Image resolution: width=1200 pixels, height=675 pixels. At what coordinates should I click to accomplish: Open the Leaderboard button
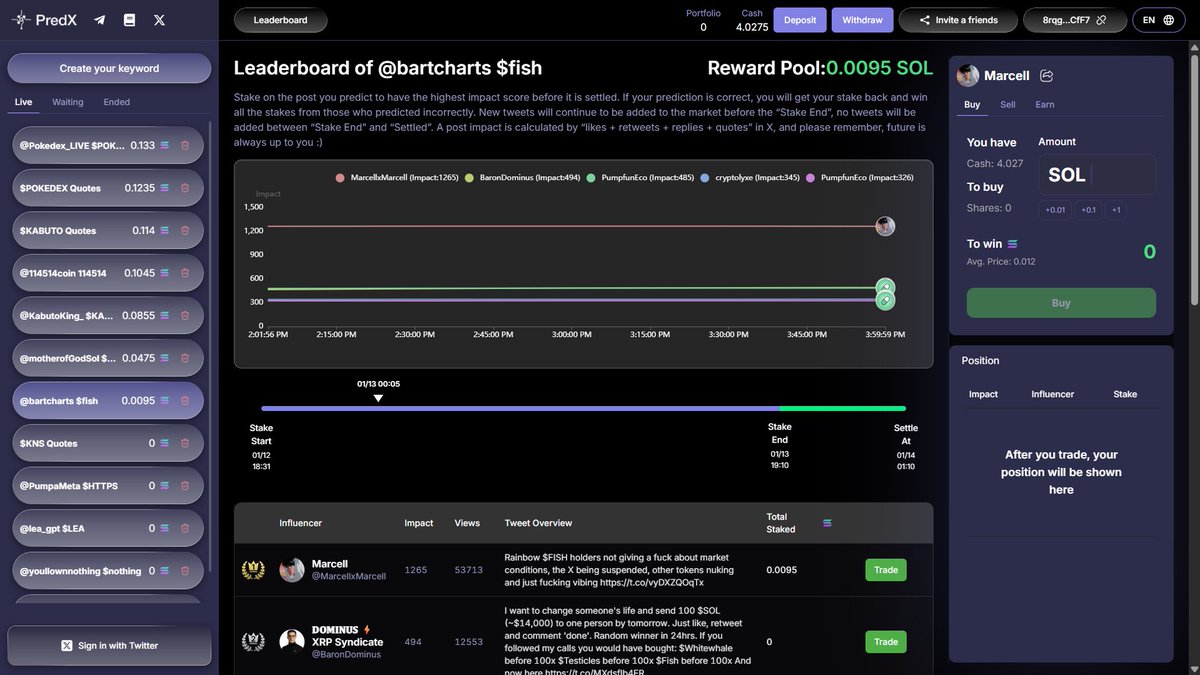(280, 20)
